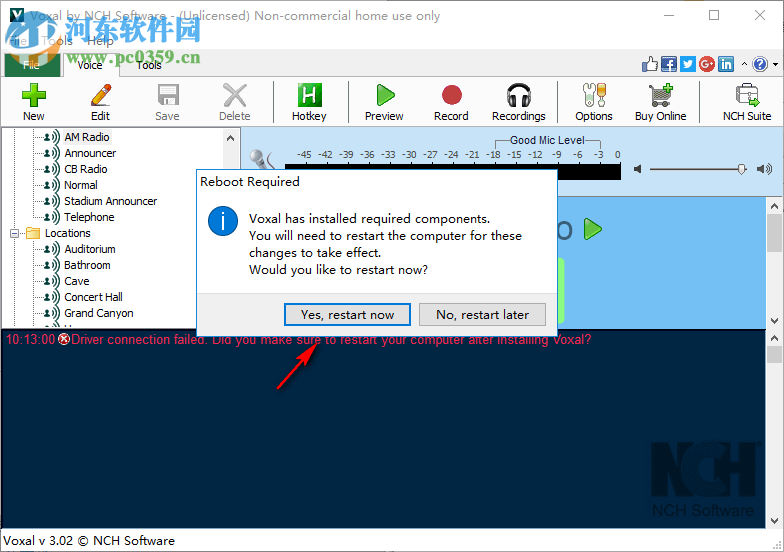The height and width of the screenshot is (552, 784).
Task: Collapse the Locations folder tree node
Action: pyautogui.click(x=14, y=233)
